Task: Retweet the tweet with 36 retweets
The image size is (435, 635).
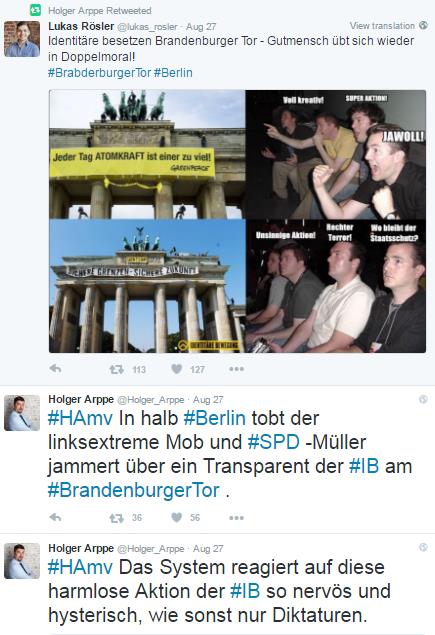Action: (117, 518)
